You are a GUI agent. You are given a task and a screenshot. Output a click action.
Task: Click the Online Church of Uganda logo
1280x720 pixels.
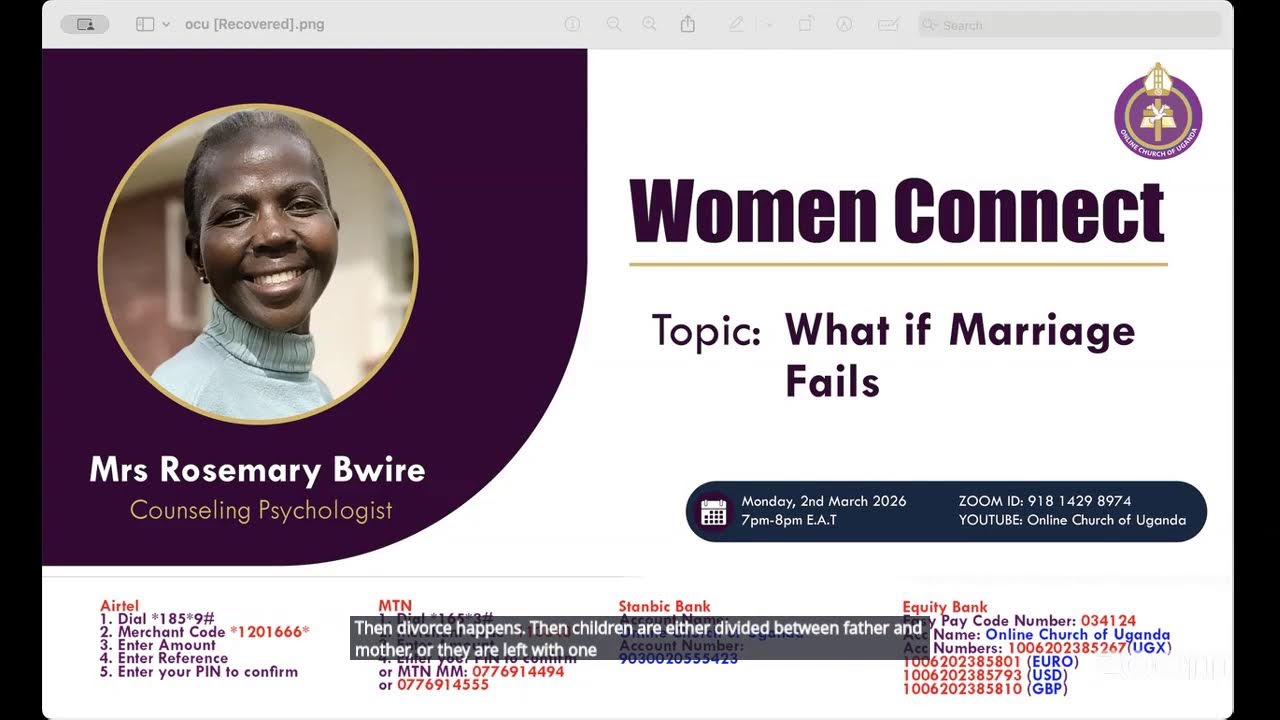pos(1158,111)
